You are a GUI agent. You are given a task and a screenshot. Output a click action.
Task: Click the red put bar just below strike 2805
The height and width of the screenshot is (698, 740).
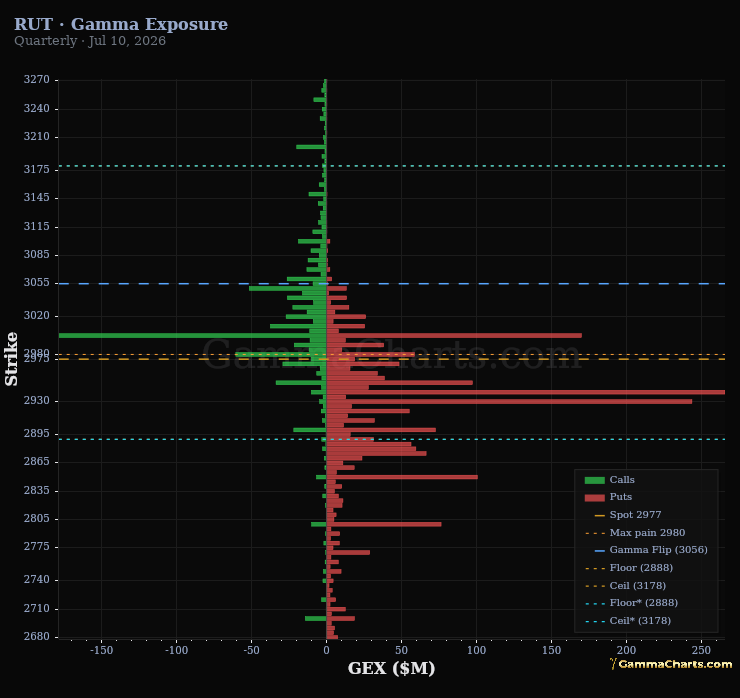coord(384,524)
